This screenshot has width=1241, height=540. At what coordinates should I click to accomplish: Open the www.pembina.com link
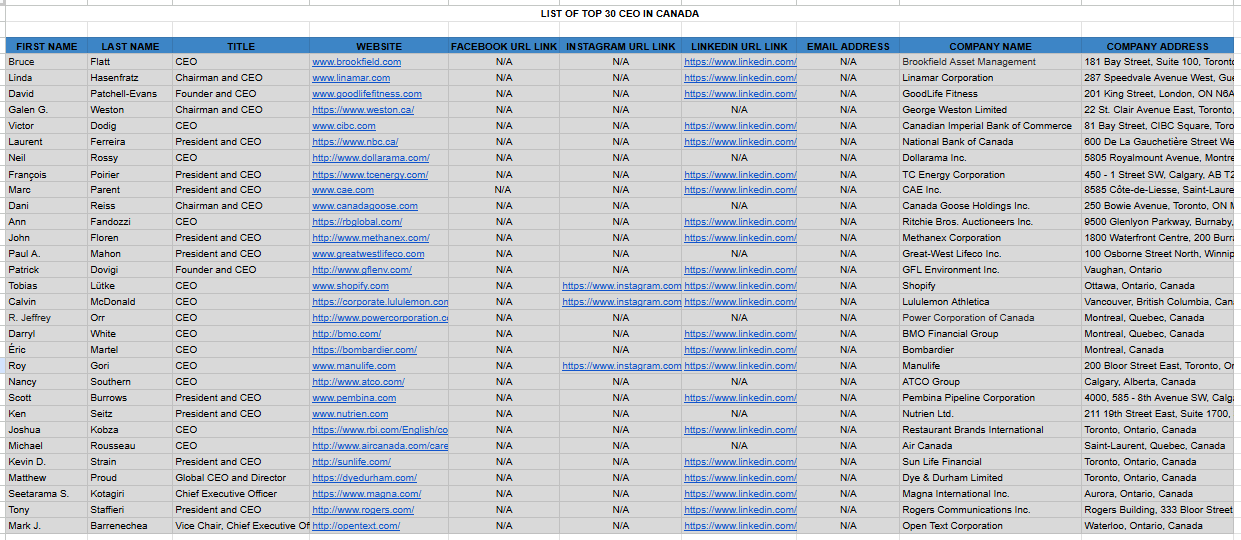point(354,398)
